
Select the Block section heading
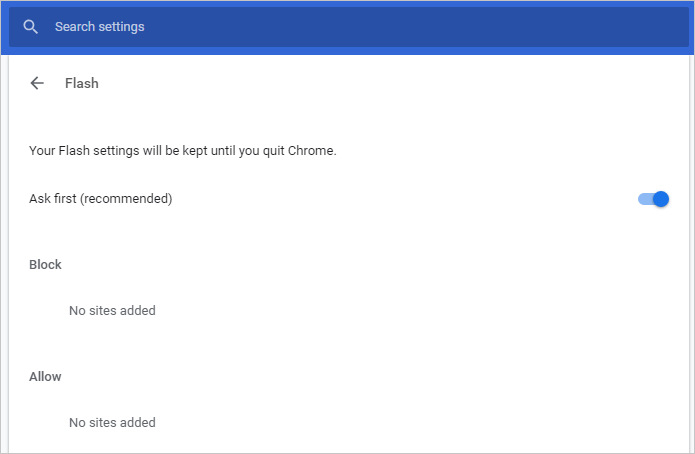click(x=45, y=265)
